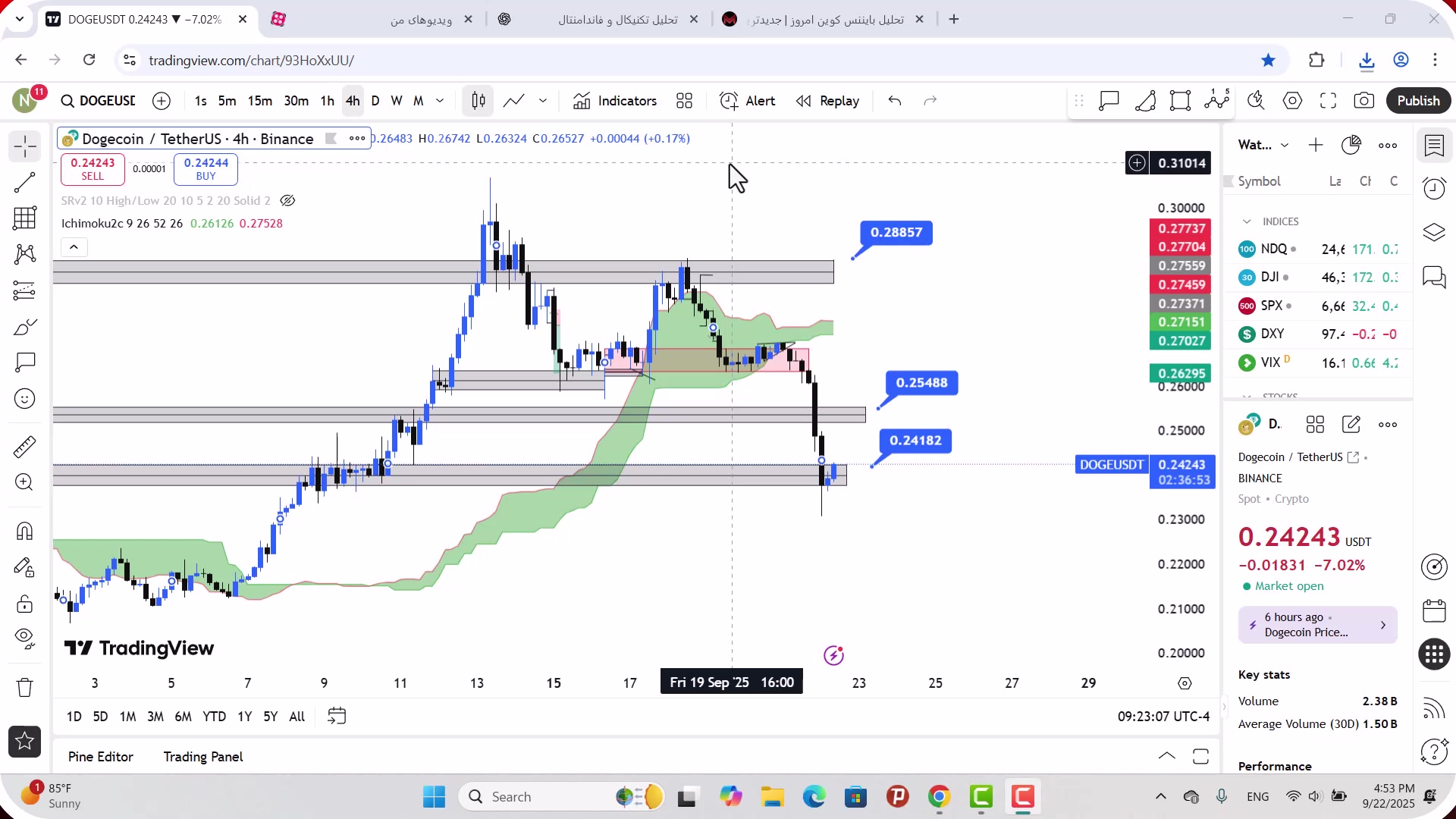Select the crosshair cursor tool

click(25, 146)
